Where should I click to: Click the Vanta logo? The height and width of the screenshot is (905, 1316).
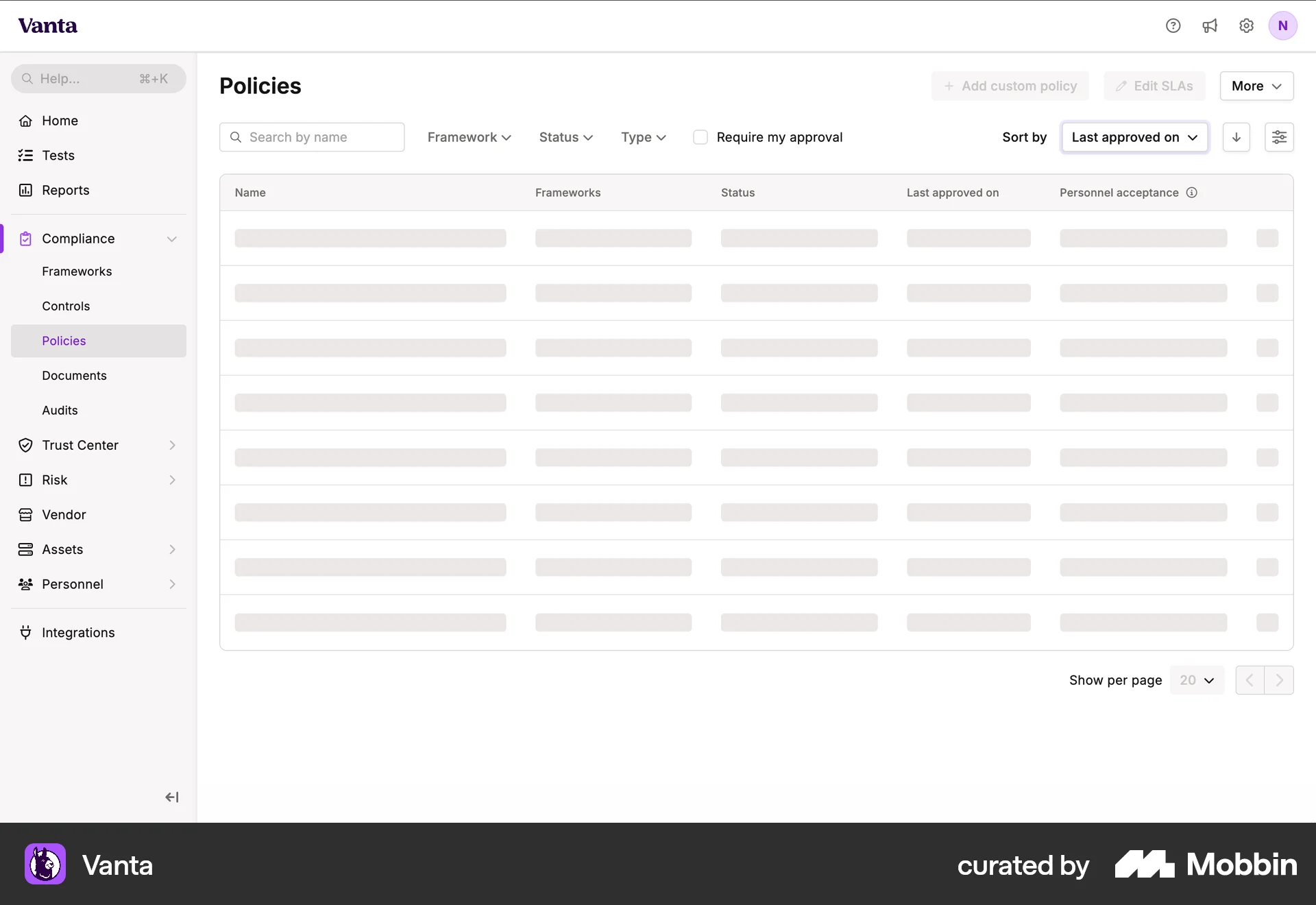47,25
